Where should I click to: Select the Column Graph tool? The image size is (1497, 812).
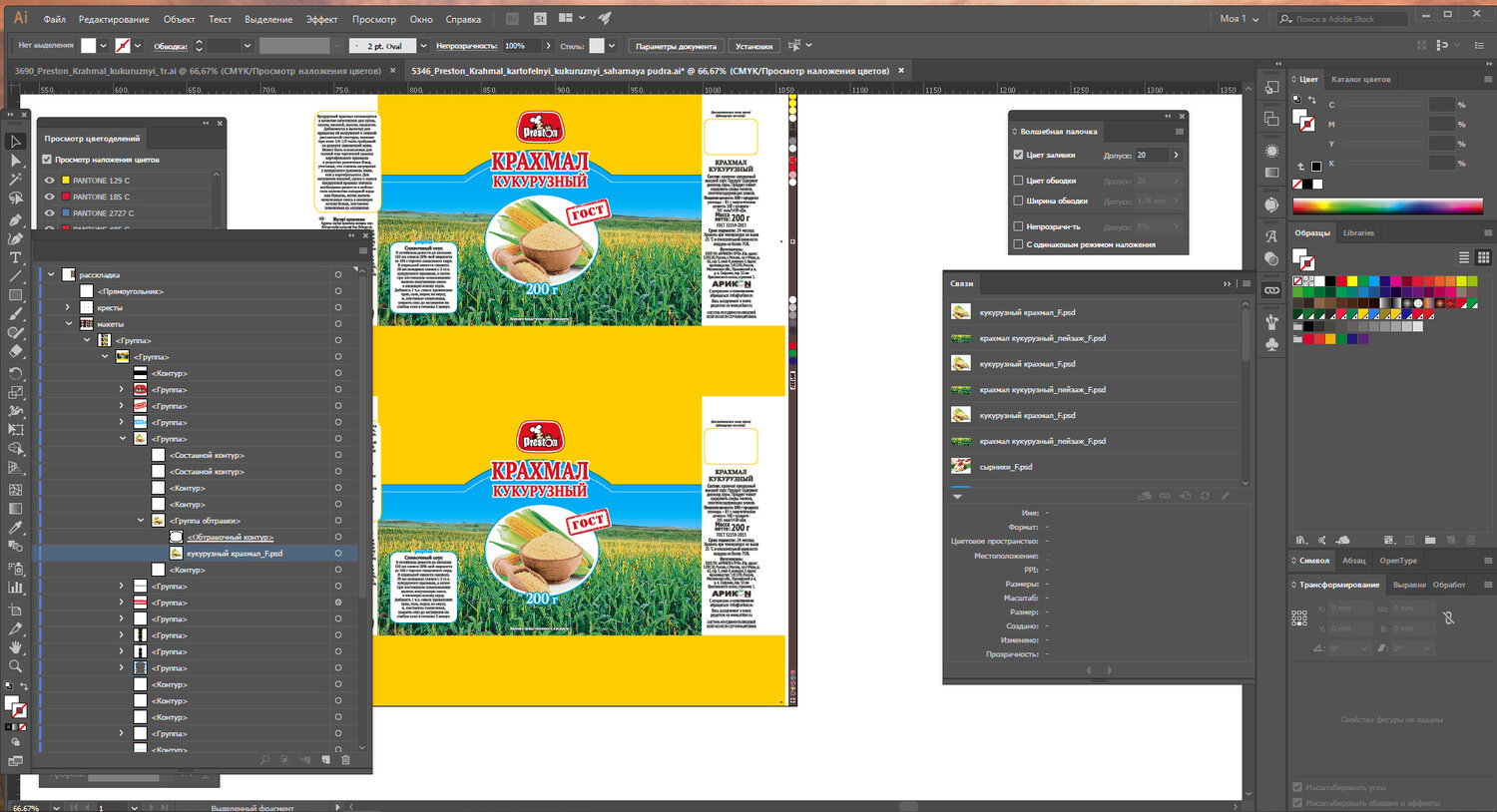pyautogui.click(x=15, y=588)
